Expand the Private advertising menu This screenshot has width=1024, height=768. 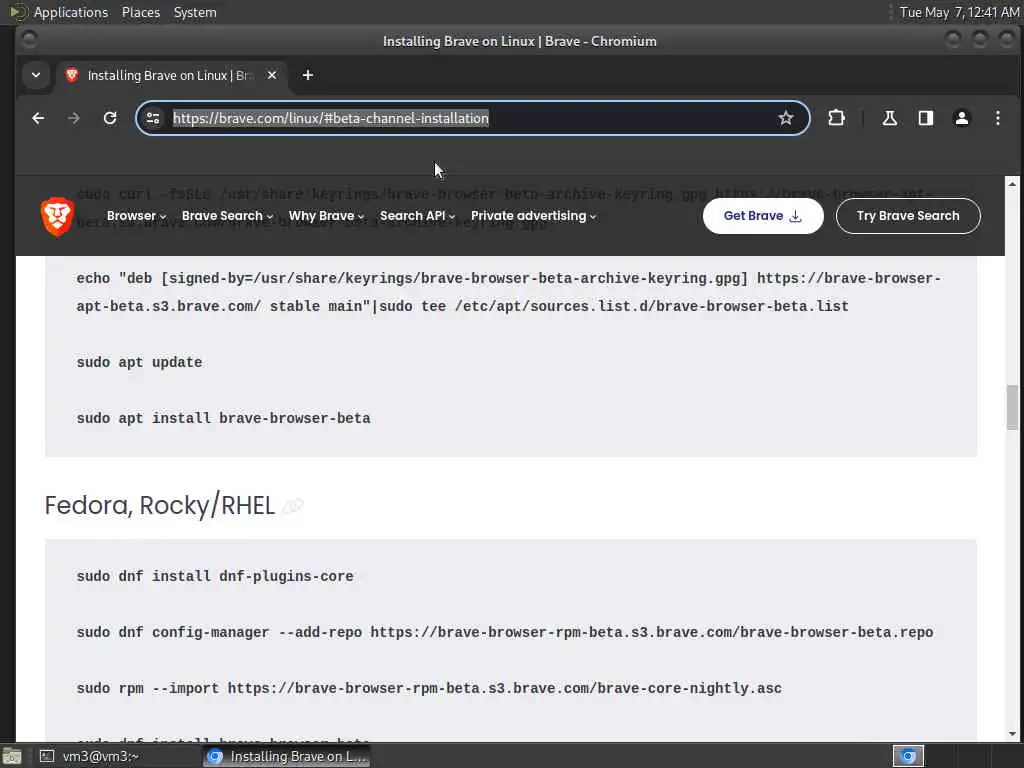pos(534,216)
